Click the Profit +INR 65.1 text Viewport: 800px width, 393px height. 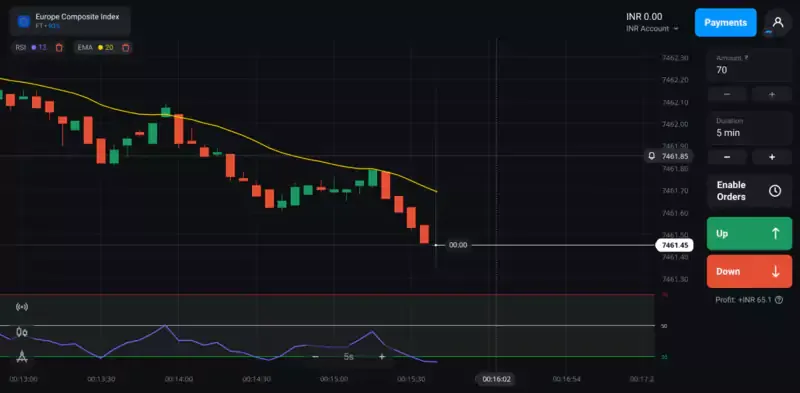(744, 300)
